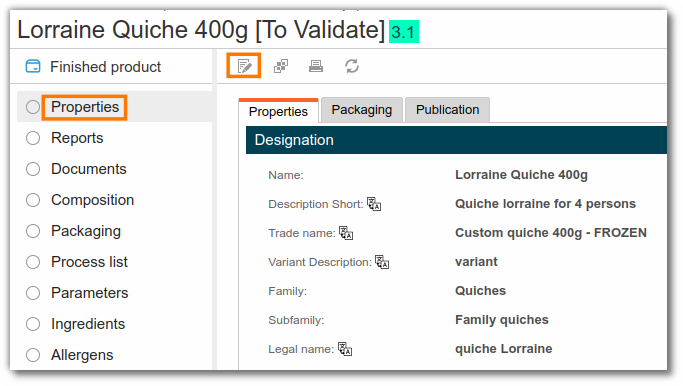The image size is (683, 386).
Task: Open Properties in the left sidebar
Action: pyautogui.click(x=85, y=107)
